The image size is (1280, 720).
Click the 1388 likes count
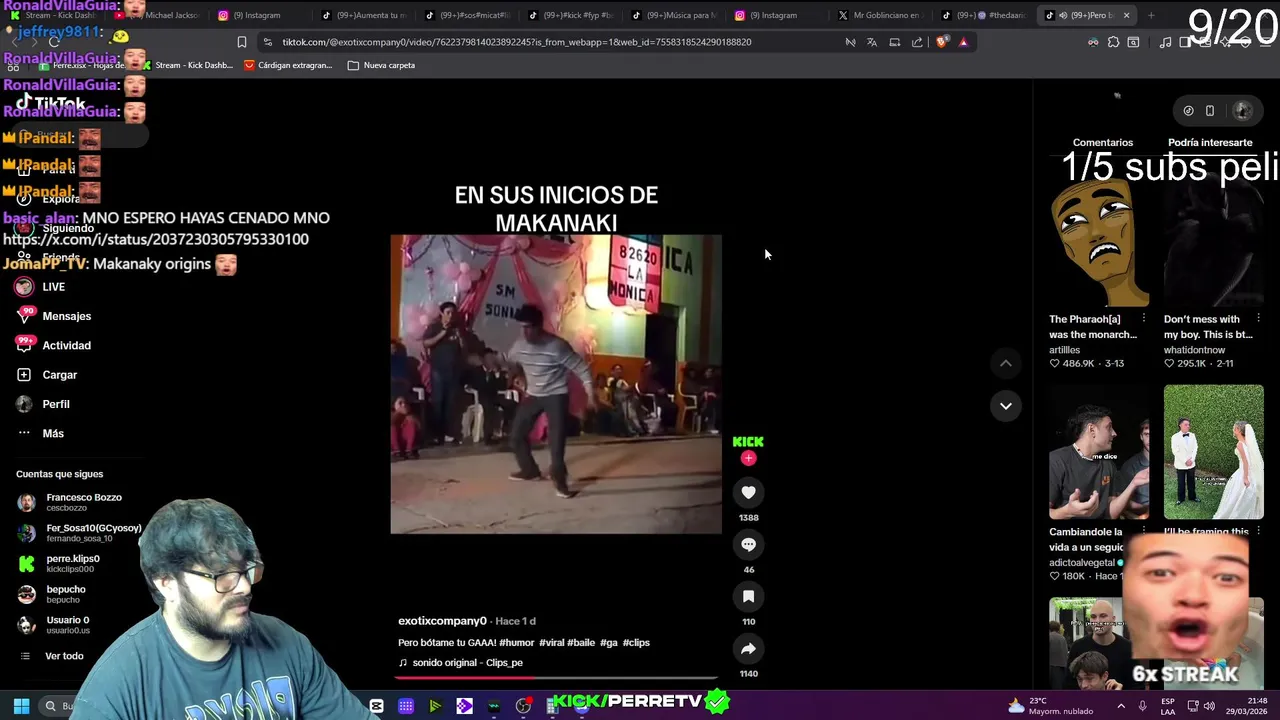748,518
